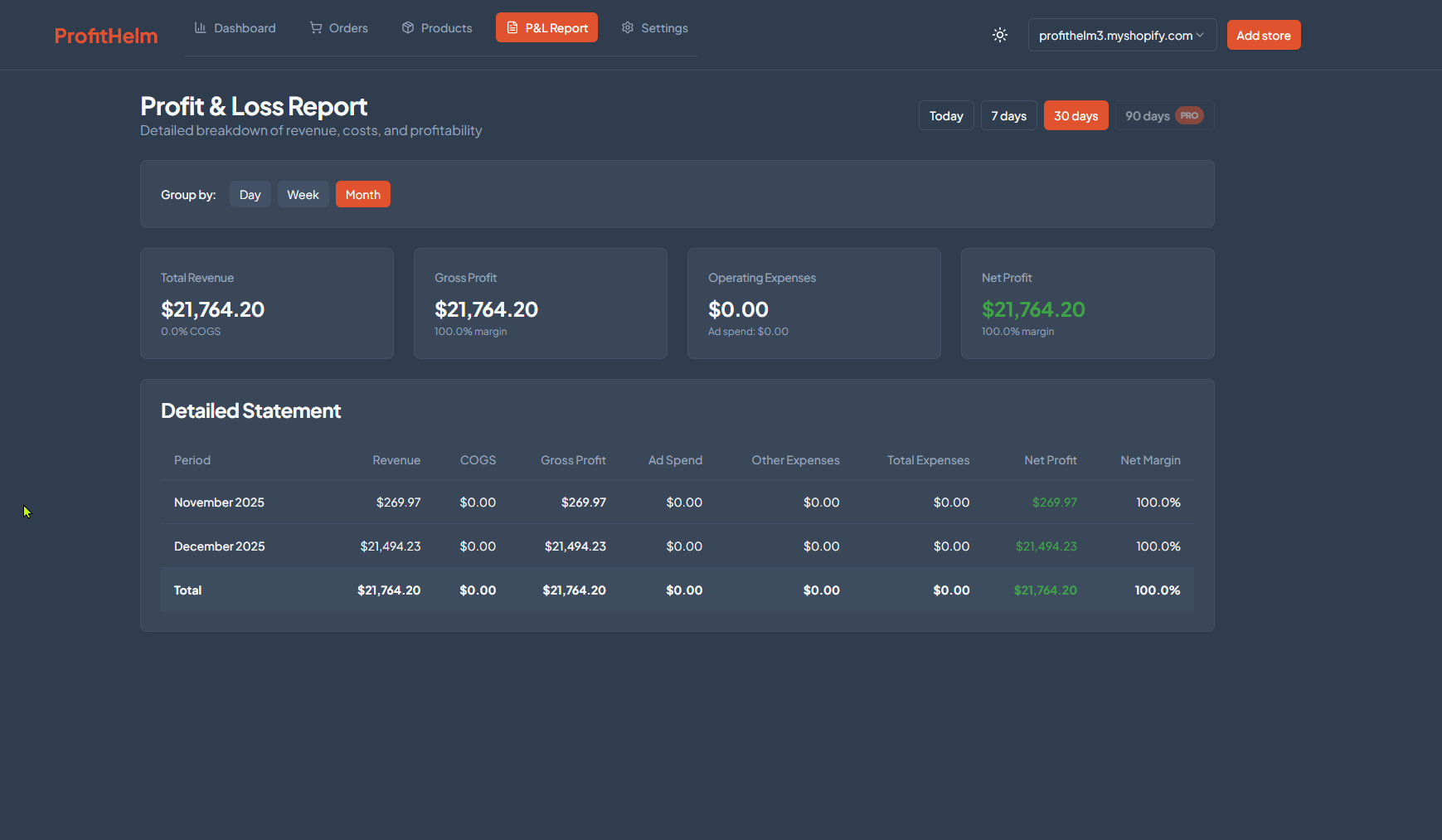Select the Products box icon
The height and width of the screenshot is (840, 1442).
click(x=408, y=27)
